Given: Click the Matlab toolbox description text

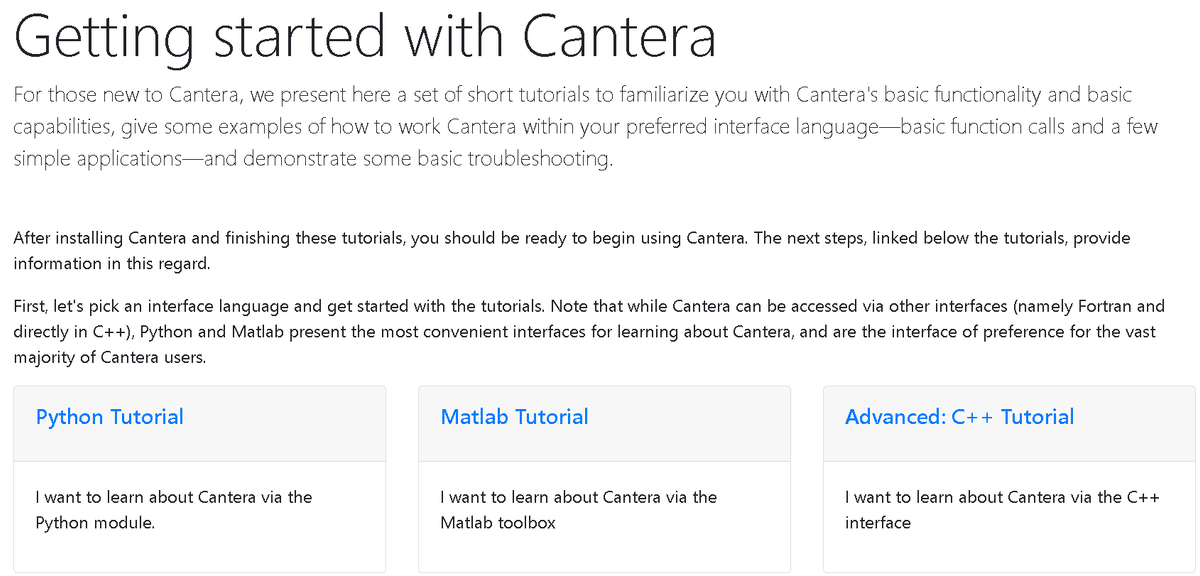Looking at the screenshot, I should [x=578, y=510].
